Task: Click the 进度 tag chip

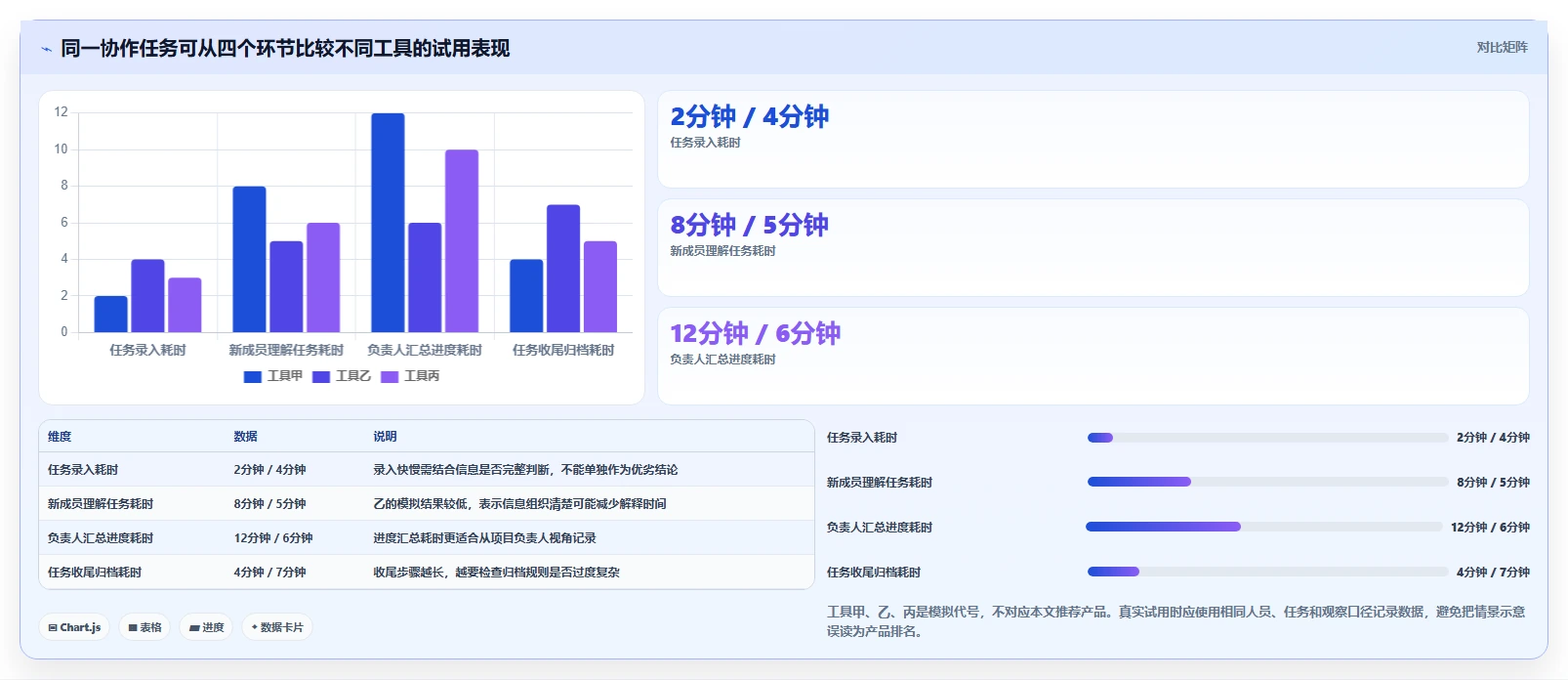Action: click(206, 627)
